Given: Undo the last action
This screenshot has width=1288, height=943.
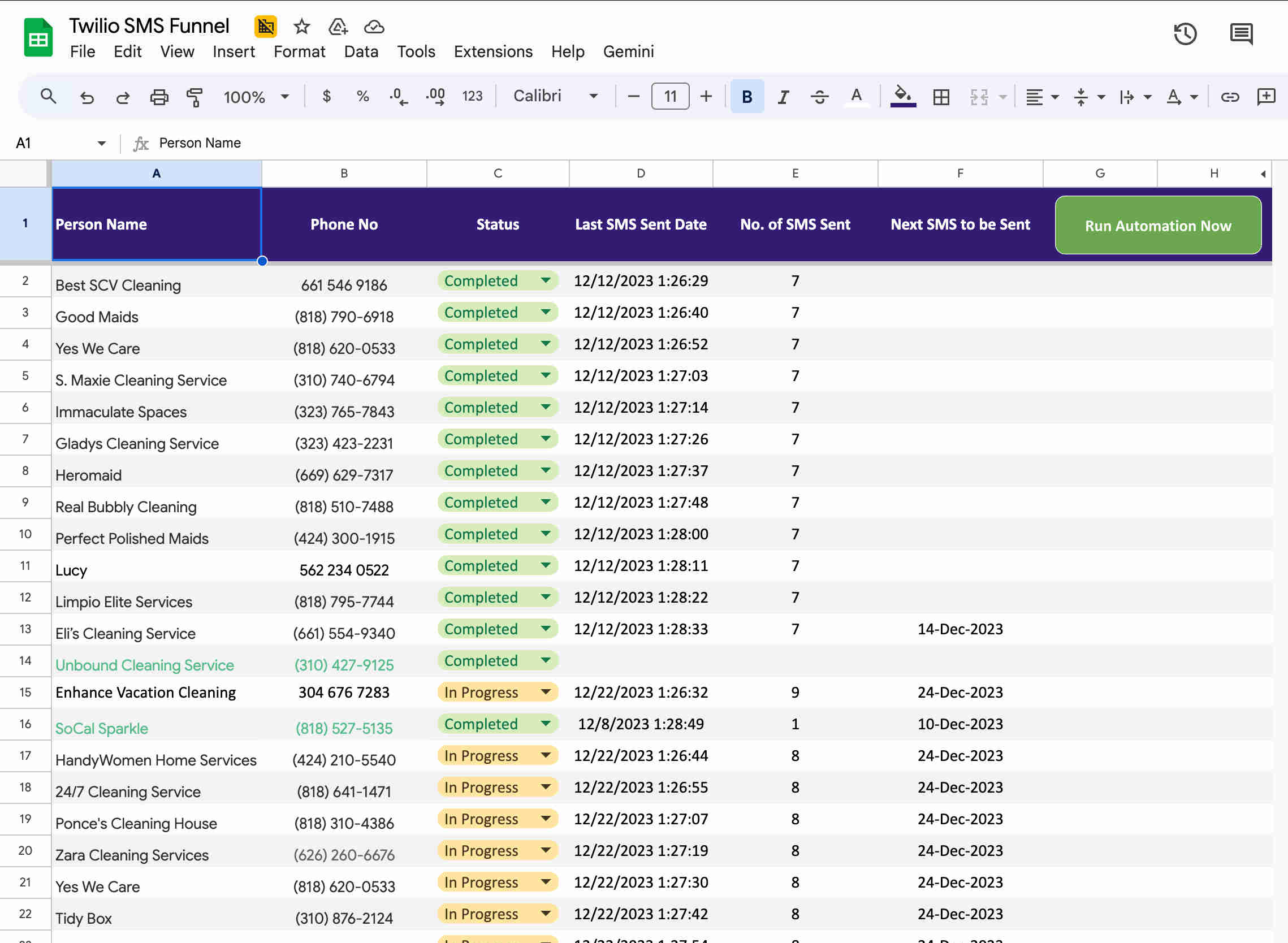Looking at the screenshot, I should 87,97.
